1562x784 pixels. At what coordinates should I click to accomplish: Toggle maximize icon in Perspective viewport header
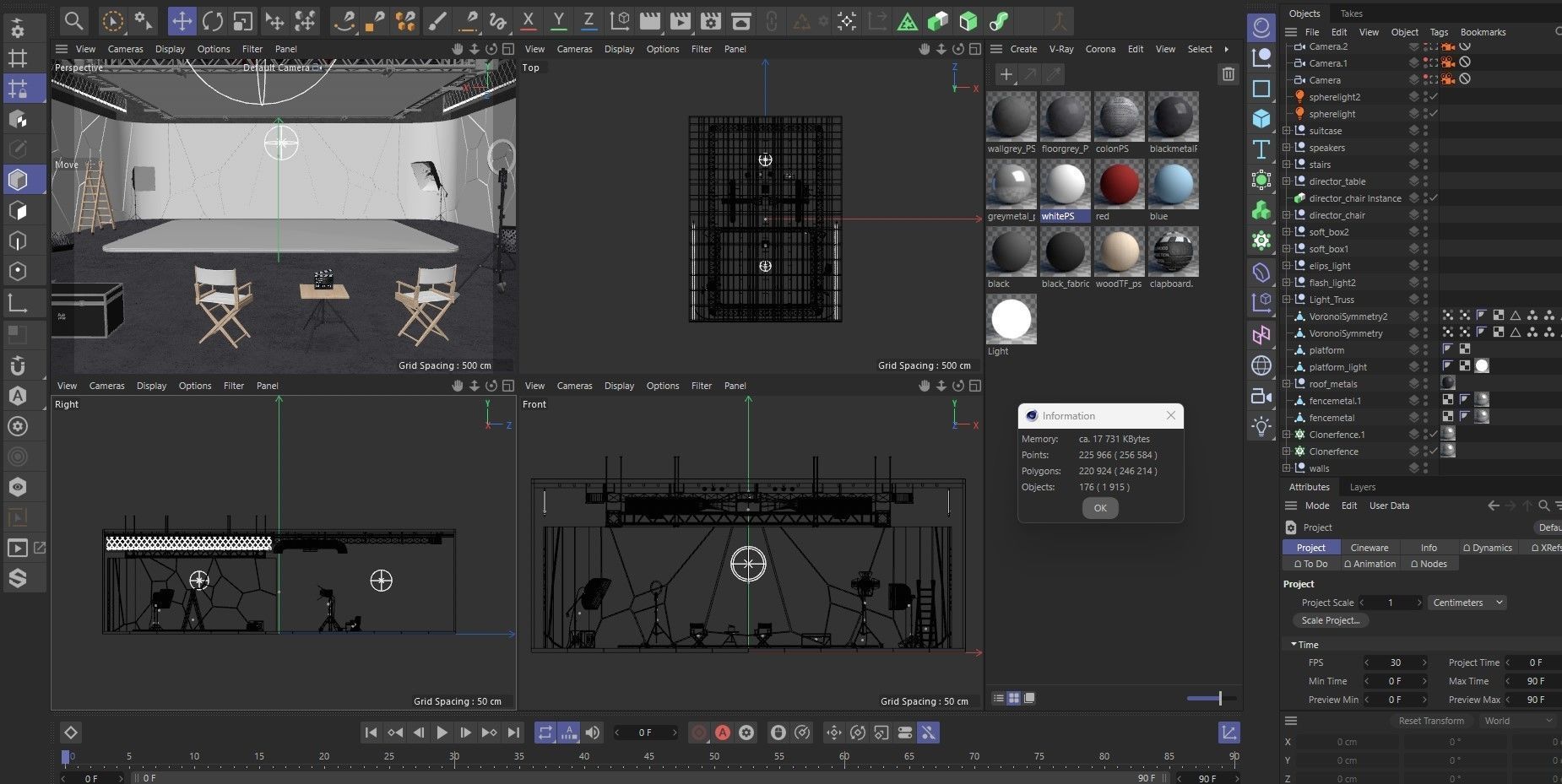[x=507, y=49]
